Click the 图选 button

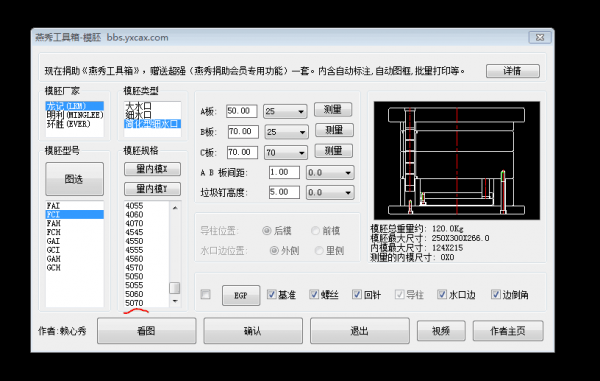tap(74, 179)
